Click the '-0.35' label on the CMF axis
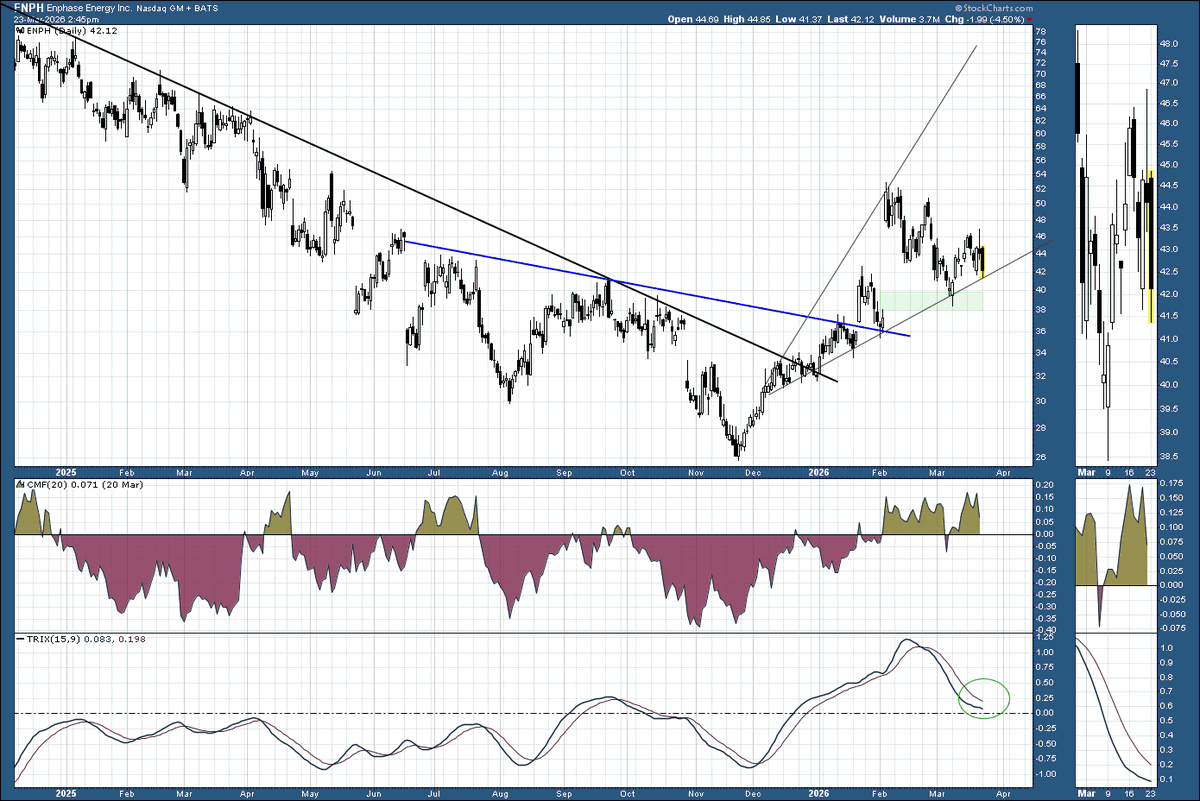This screenshot has height=801, width=1200. 1046,618
